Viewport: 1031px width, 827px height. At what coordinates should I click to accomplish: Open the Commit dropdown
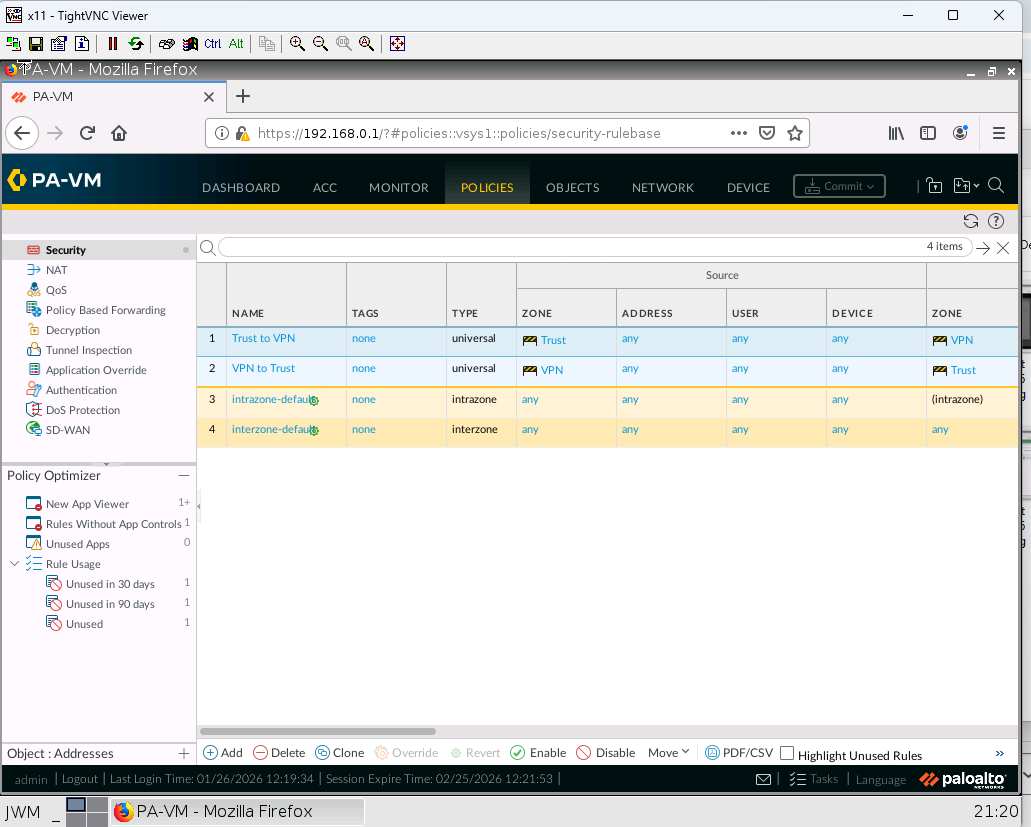[839, 186]
